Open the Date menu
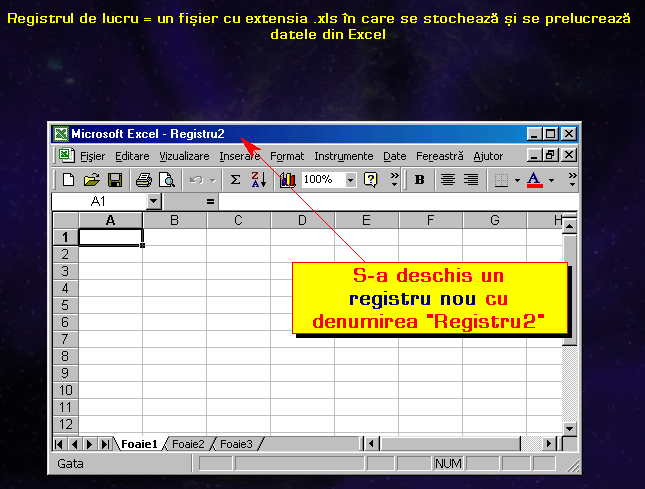The height and width of the screenshot is (489, 645). click(x=394, y=156)
